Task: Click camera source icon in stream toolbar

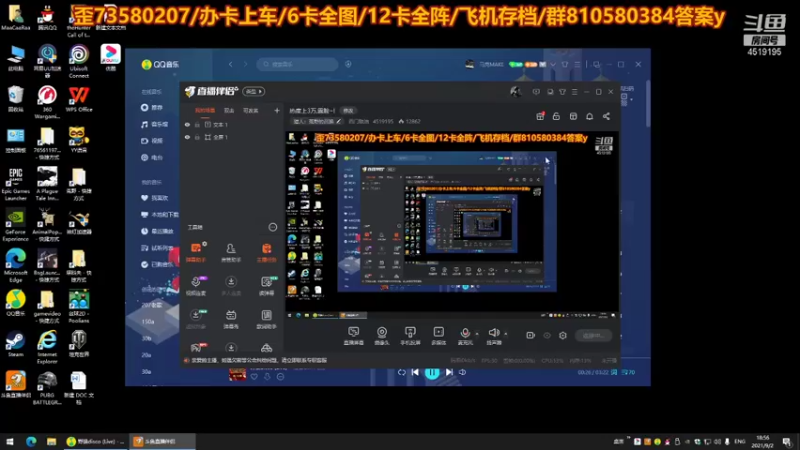Action: point(382,335)
